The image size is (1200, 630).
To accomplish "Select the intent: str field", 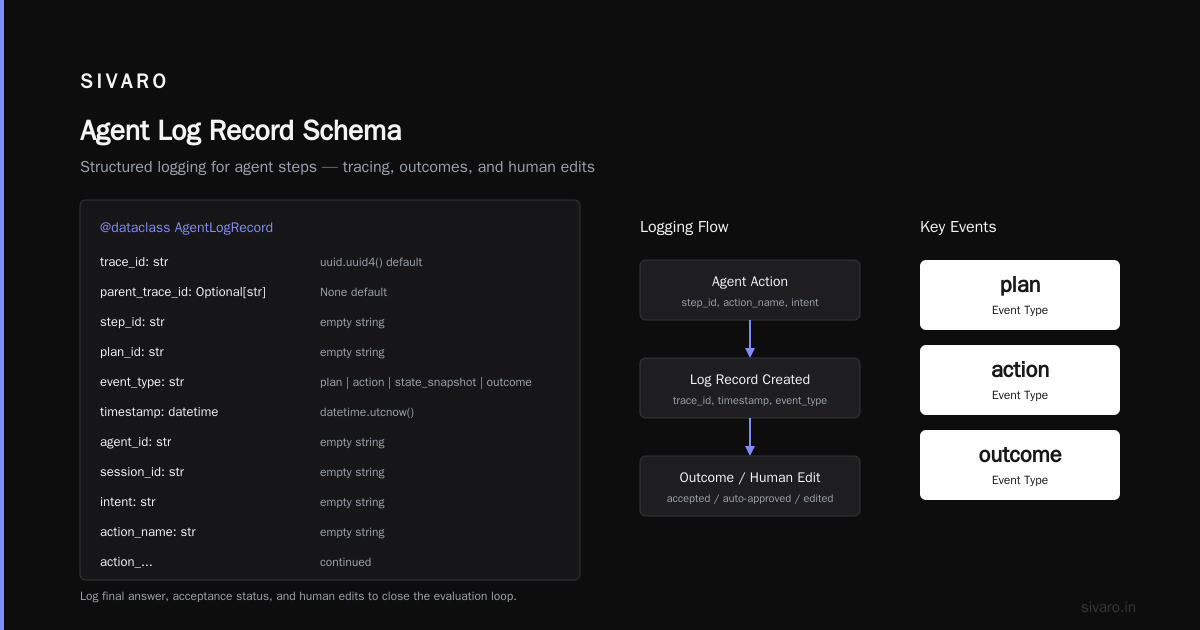I will pos(128,502).
